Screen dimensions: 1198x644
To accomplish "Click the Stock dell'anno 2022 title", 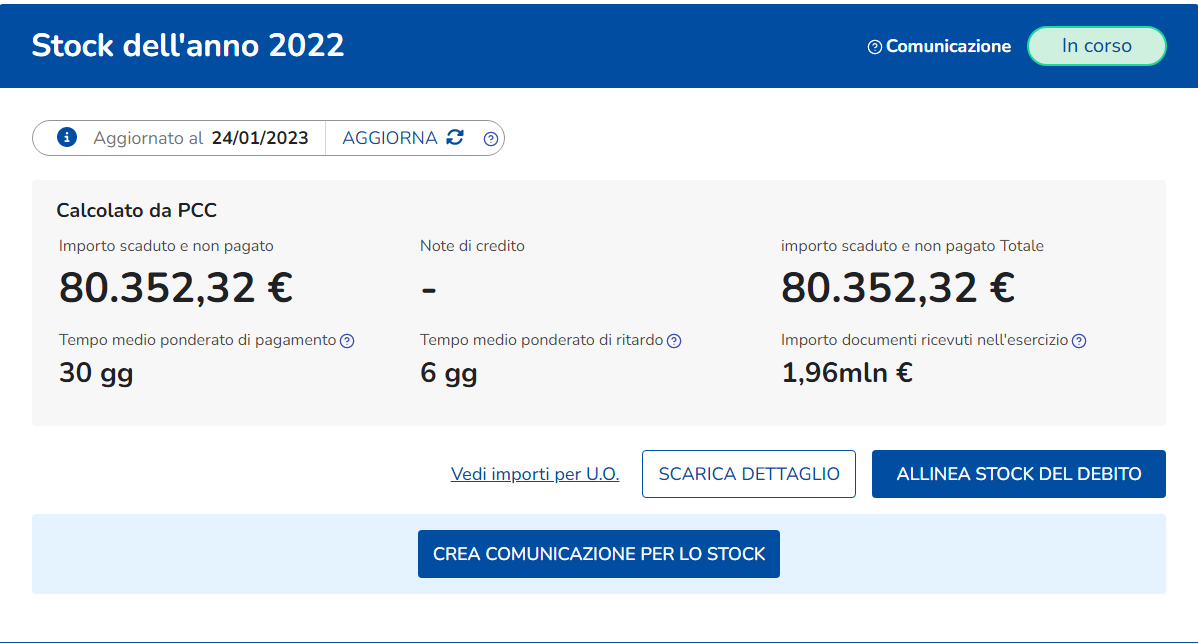I will [188, 45].
